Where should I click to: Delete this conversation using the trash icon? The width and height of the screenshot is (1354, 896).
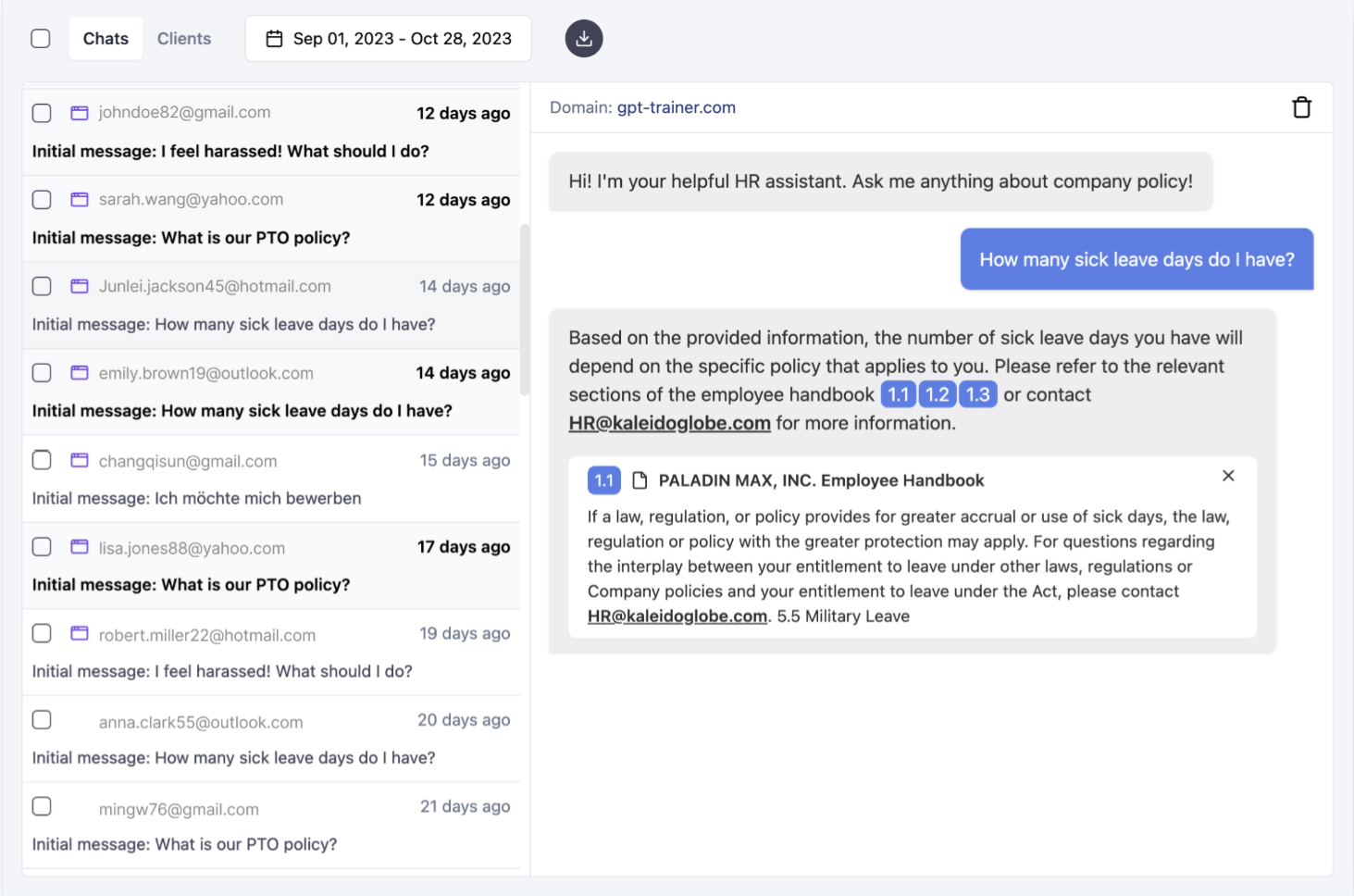[1301, 107]
